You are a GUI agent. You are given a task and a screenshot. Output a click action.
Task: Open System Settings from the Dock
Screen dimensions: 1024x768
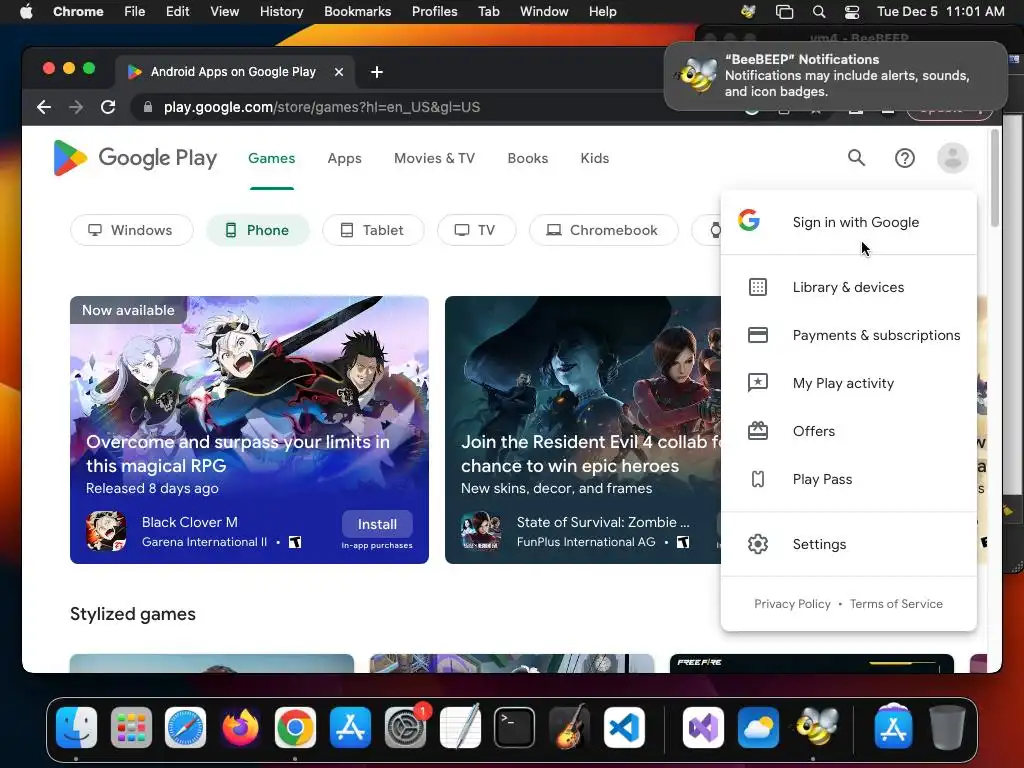click(x=405, y=728)
